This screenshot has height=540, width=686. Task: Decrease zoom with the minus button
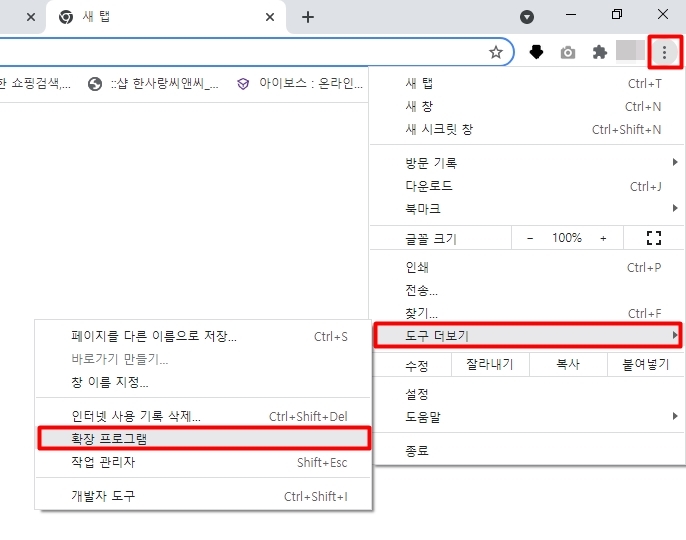pyautogui.click(x=530, y=238)
